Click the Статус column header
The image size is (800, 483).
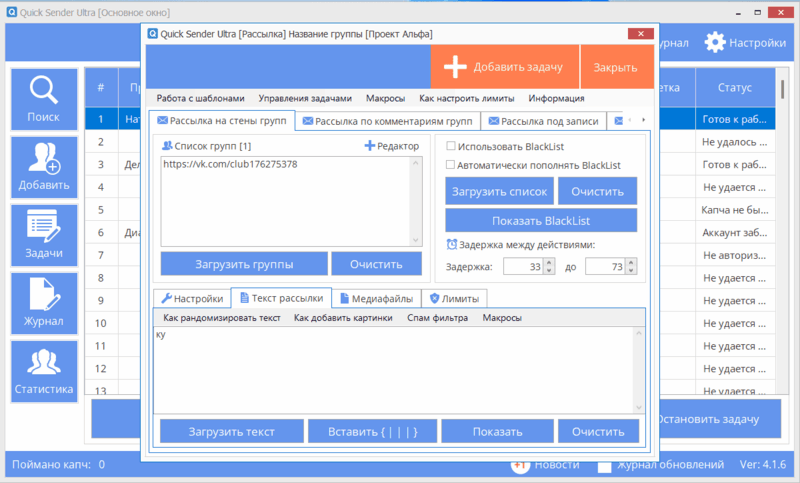click(x=735, y=88)
